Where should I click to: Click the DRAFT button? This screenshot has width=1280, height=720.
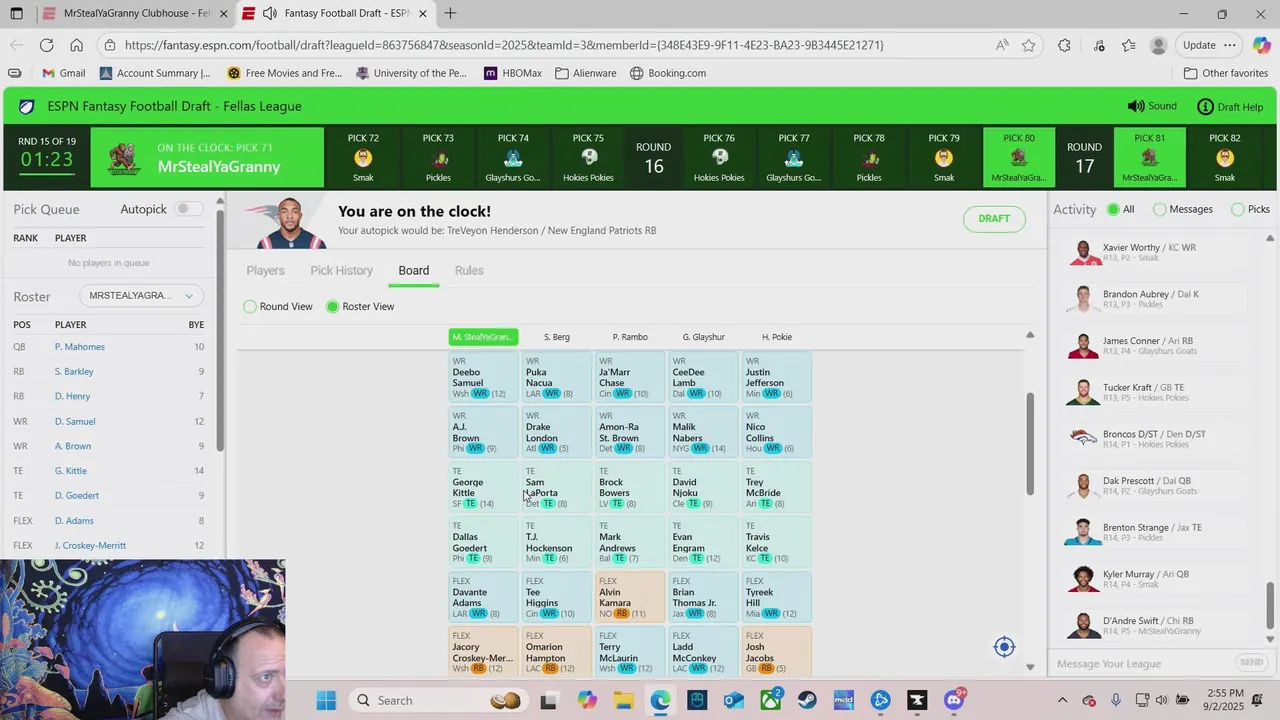(994, 219)
